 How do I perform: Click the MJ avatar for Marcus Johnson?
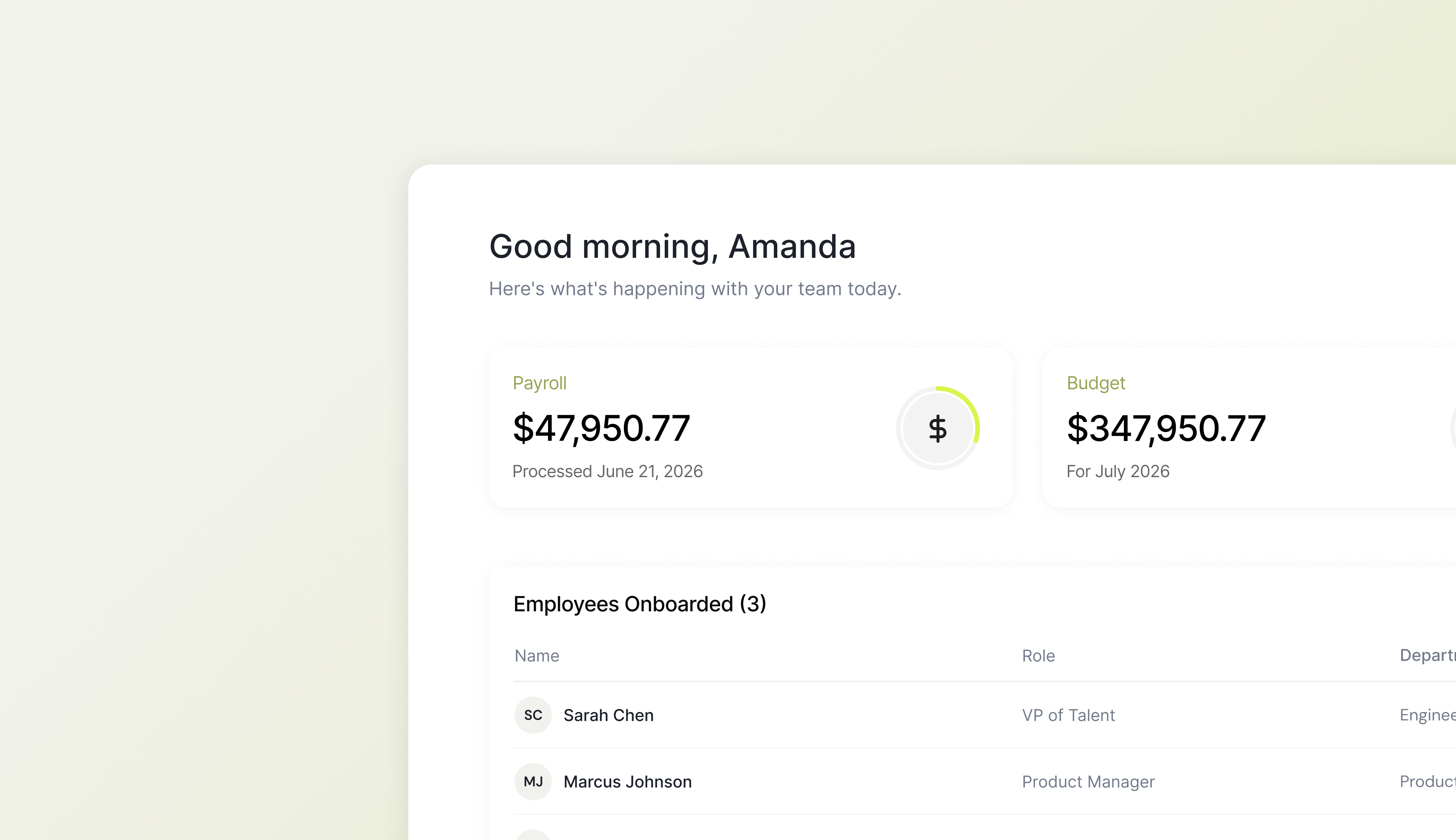tap(533, 782)
